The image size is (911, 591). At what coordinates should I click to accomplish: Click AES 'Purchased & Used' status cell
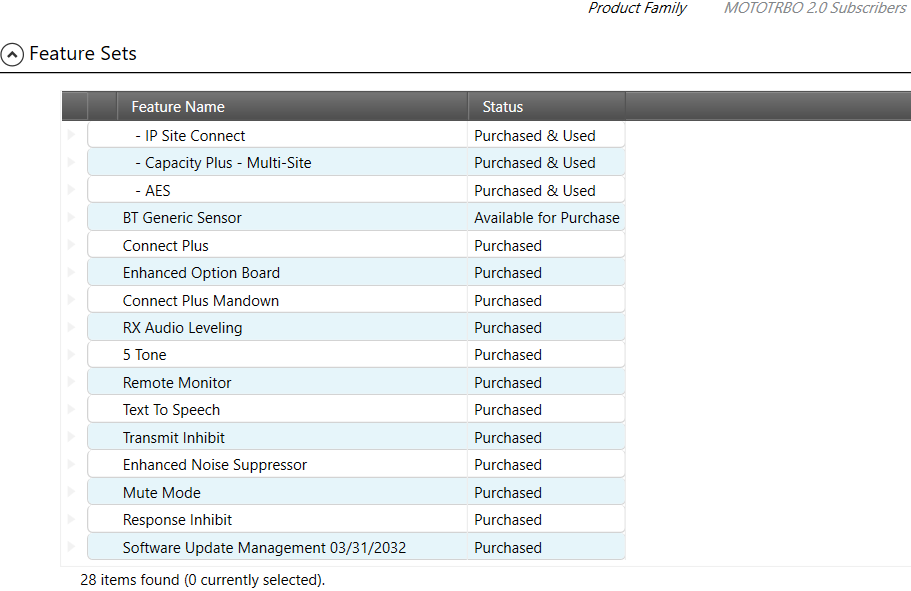click(x=547, y=191)
